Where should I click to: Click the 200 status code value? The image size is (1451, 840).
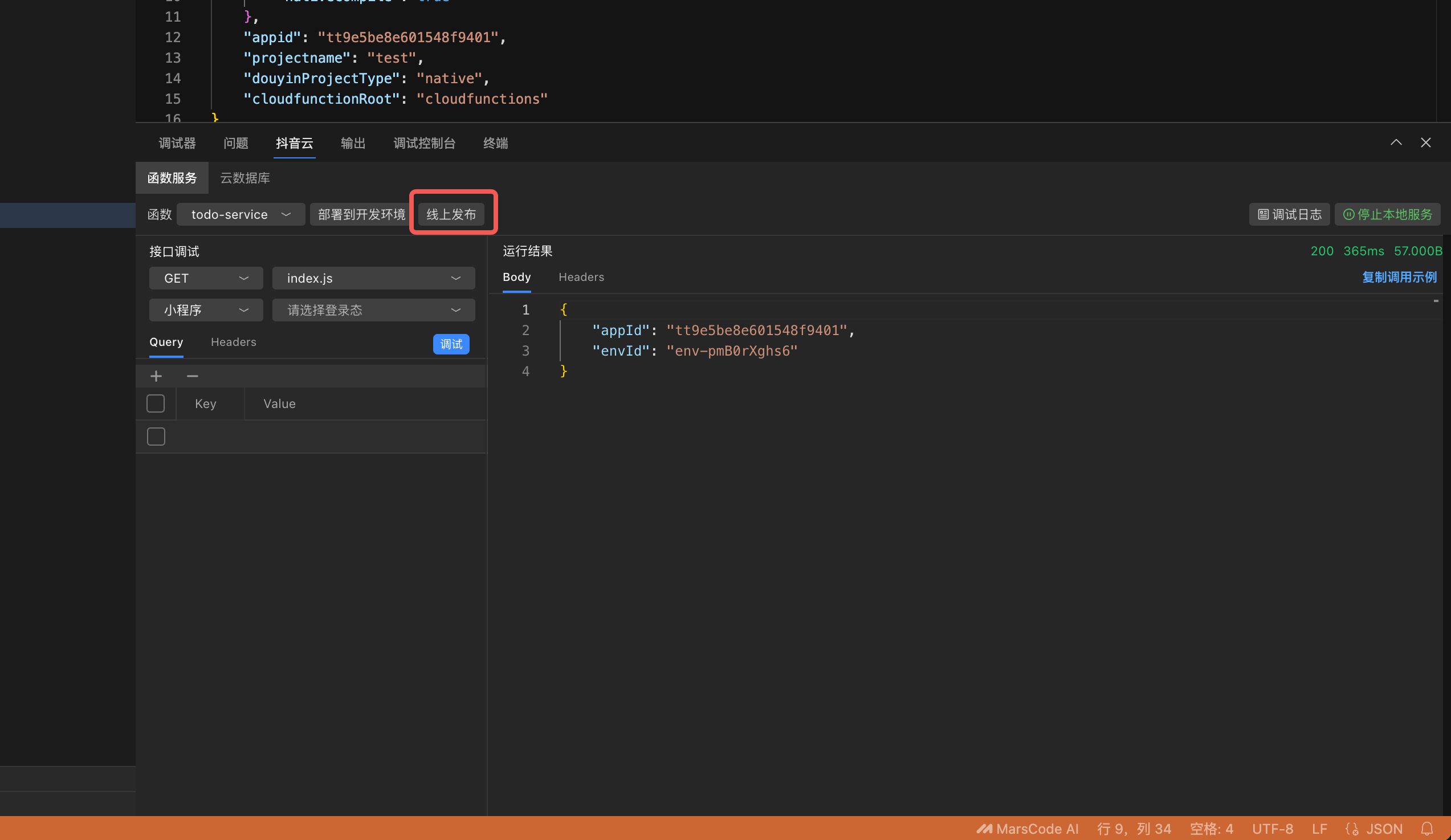click(x=1322, y=251)
